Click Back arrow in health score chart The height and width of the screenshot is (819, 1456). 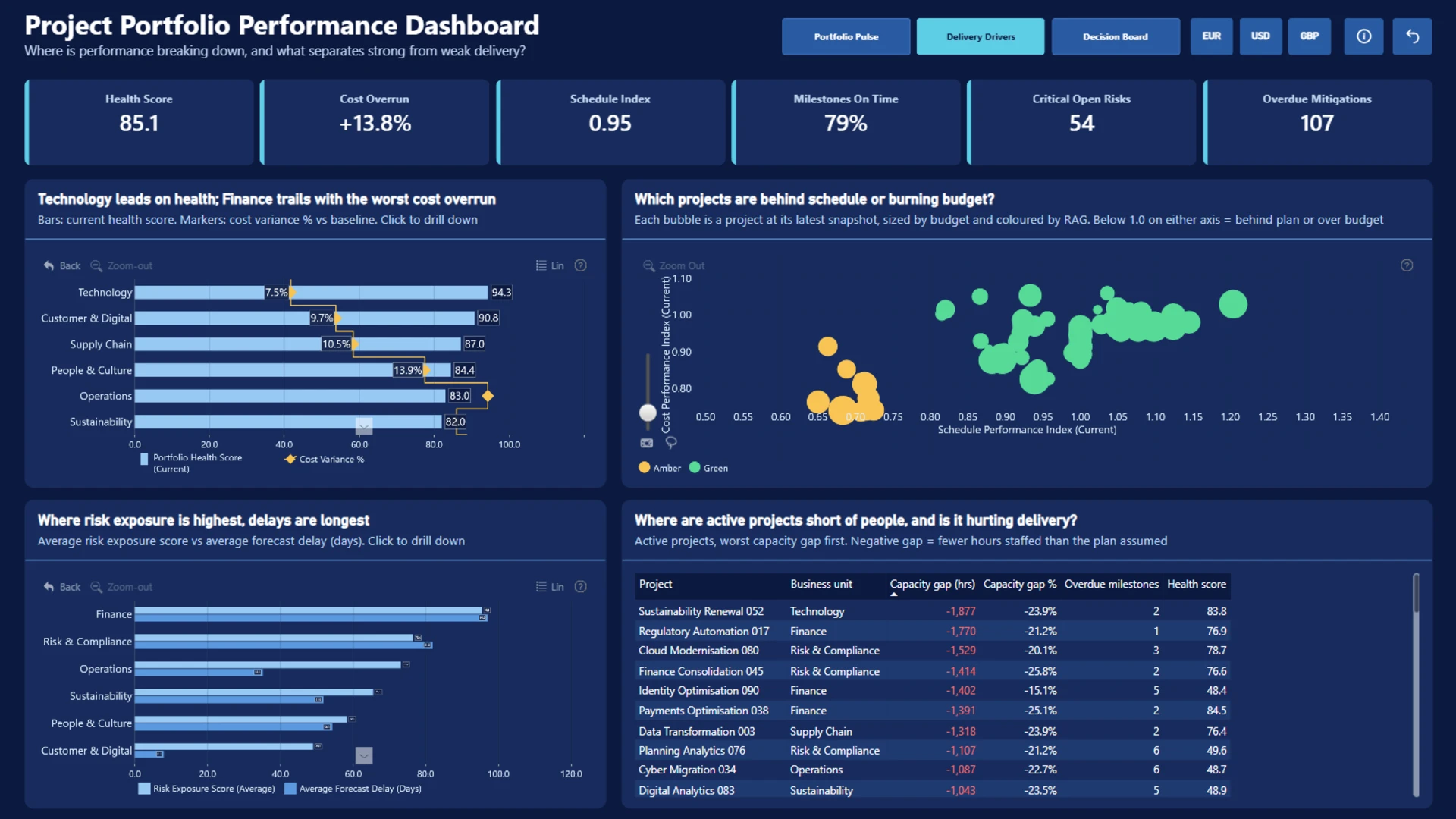click(x=62, y=265)
